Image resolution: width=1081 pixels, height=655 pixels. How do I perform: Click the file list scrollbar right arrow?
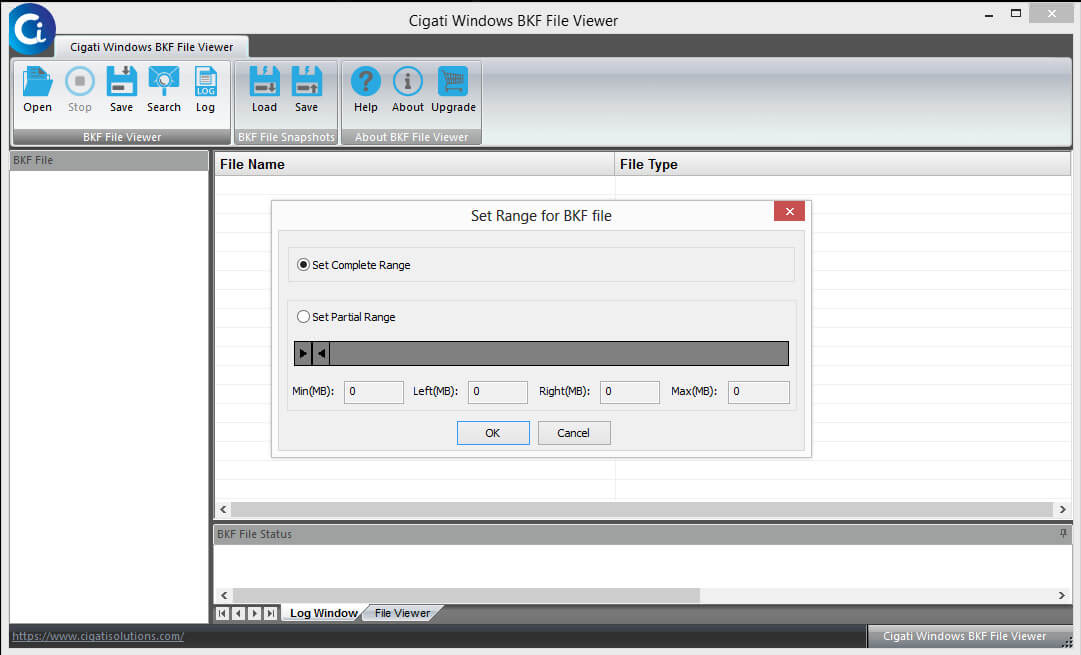[1062, 510]
